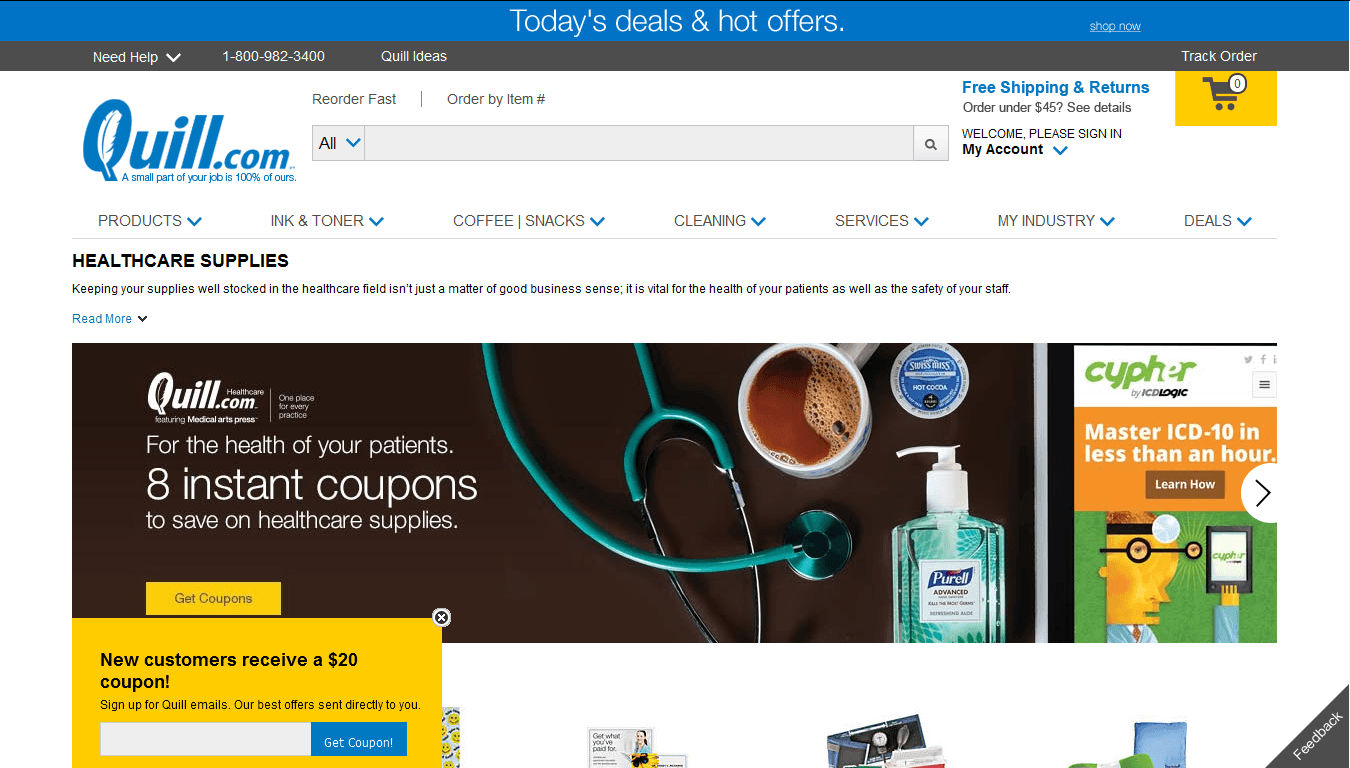Expand Read More description text
1350x768 pixels.
[x=110, y=319]
